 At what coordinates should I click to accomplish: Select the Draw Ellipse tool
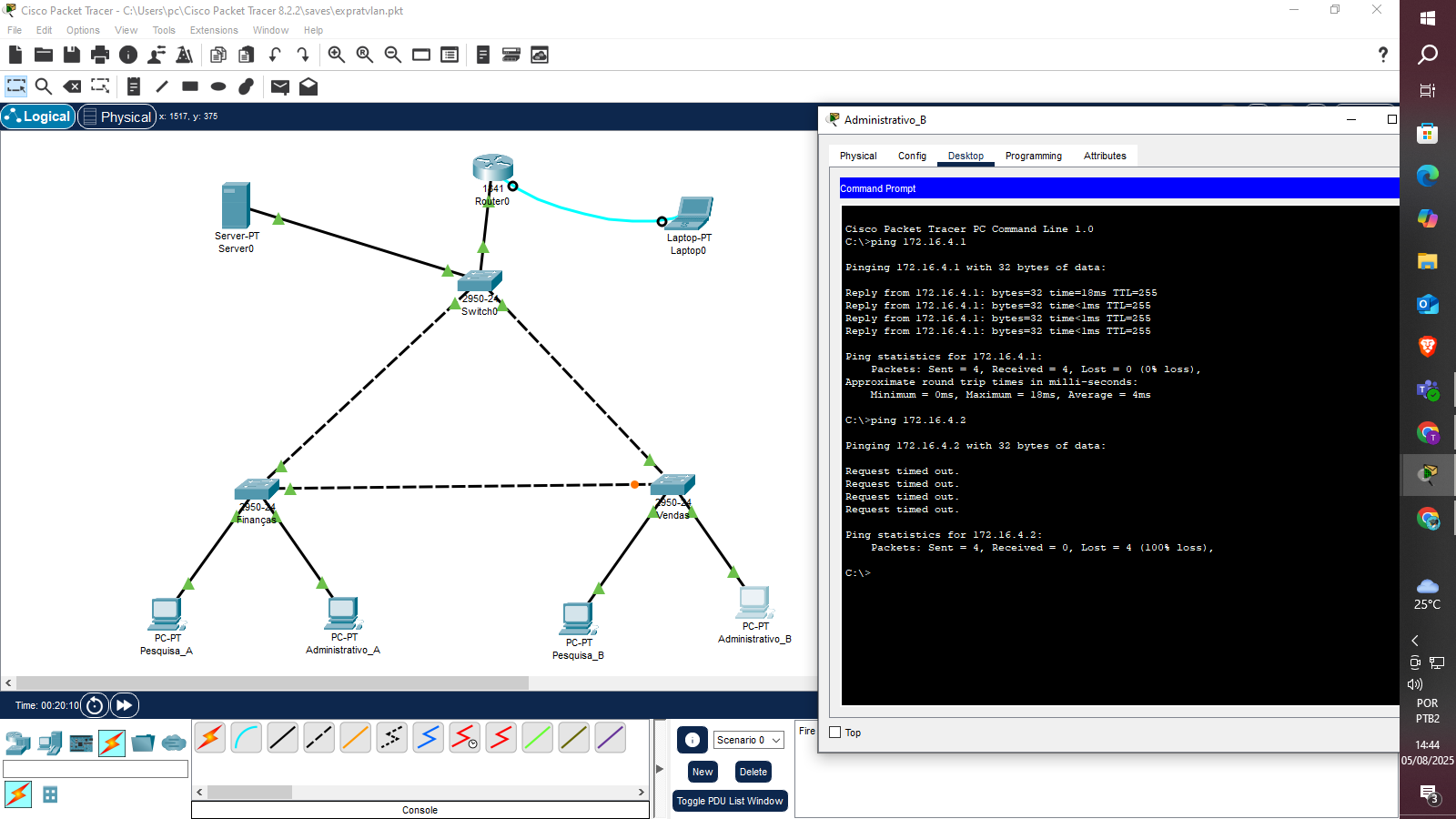point(218,86)
